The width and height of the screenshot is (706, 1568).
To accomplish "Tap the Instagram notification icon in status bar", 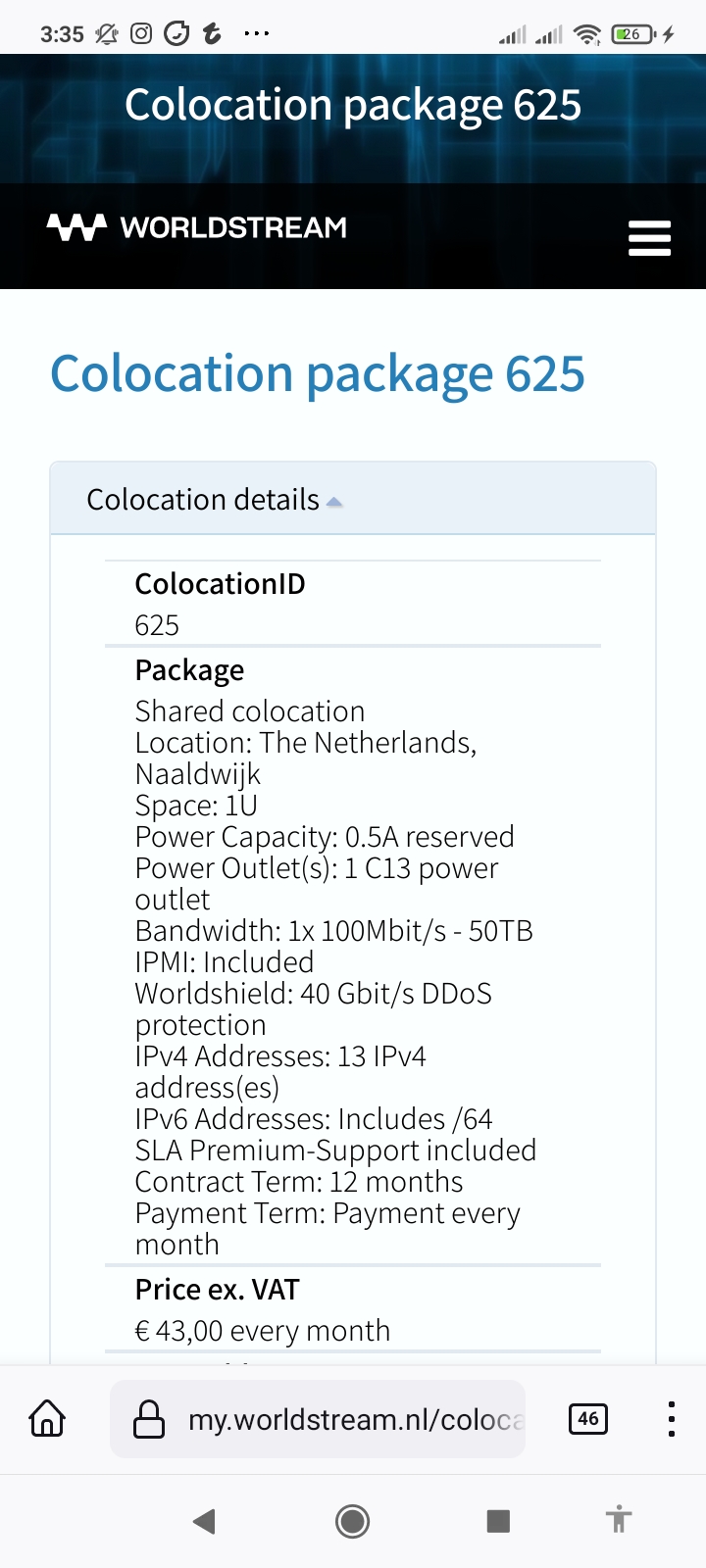I will 141,34.
